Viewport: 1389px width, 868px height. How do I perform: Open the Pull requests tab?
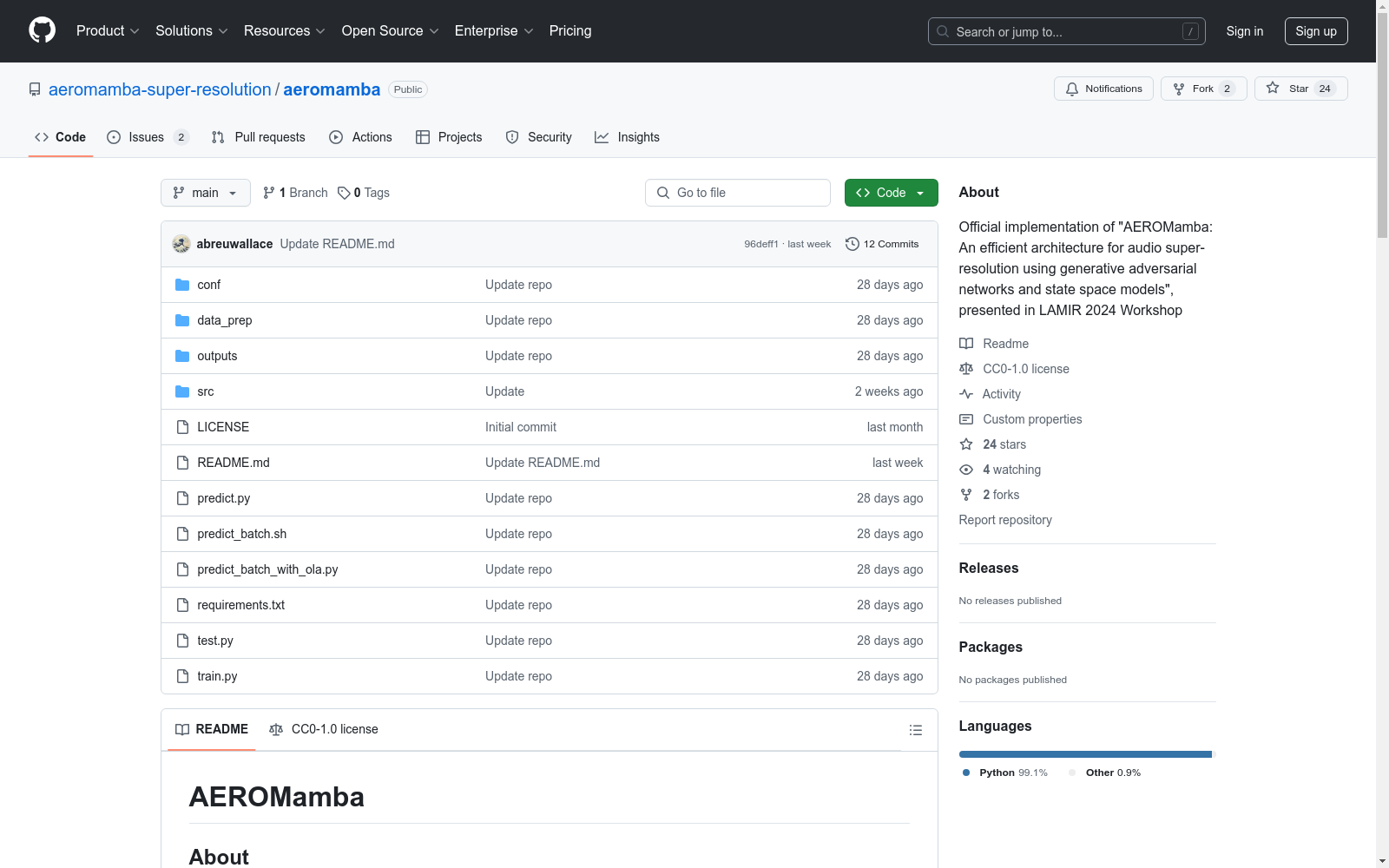point(259,137)
